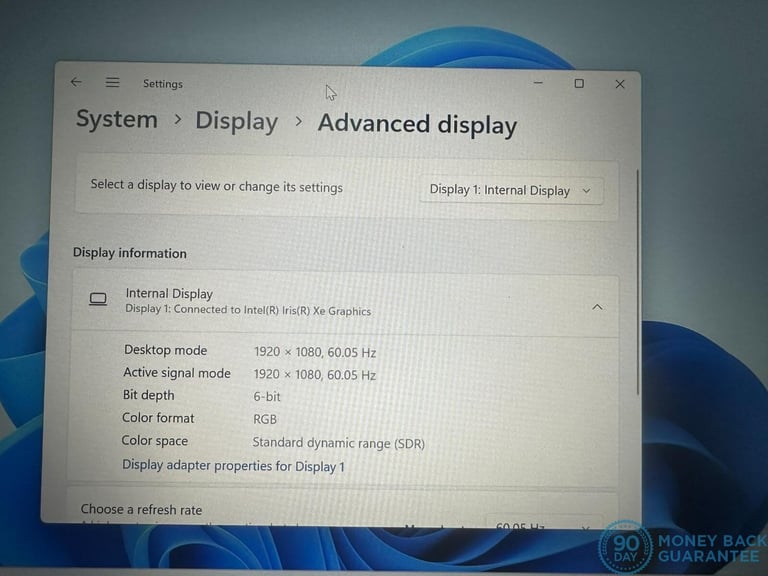Click the Choose a refresh rate label

(x=141, y=509)
